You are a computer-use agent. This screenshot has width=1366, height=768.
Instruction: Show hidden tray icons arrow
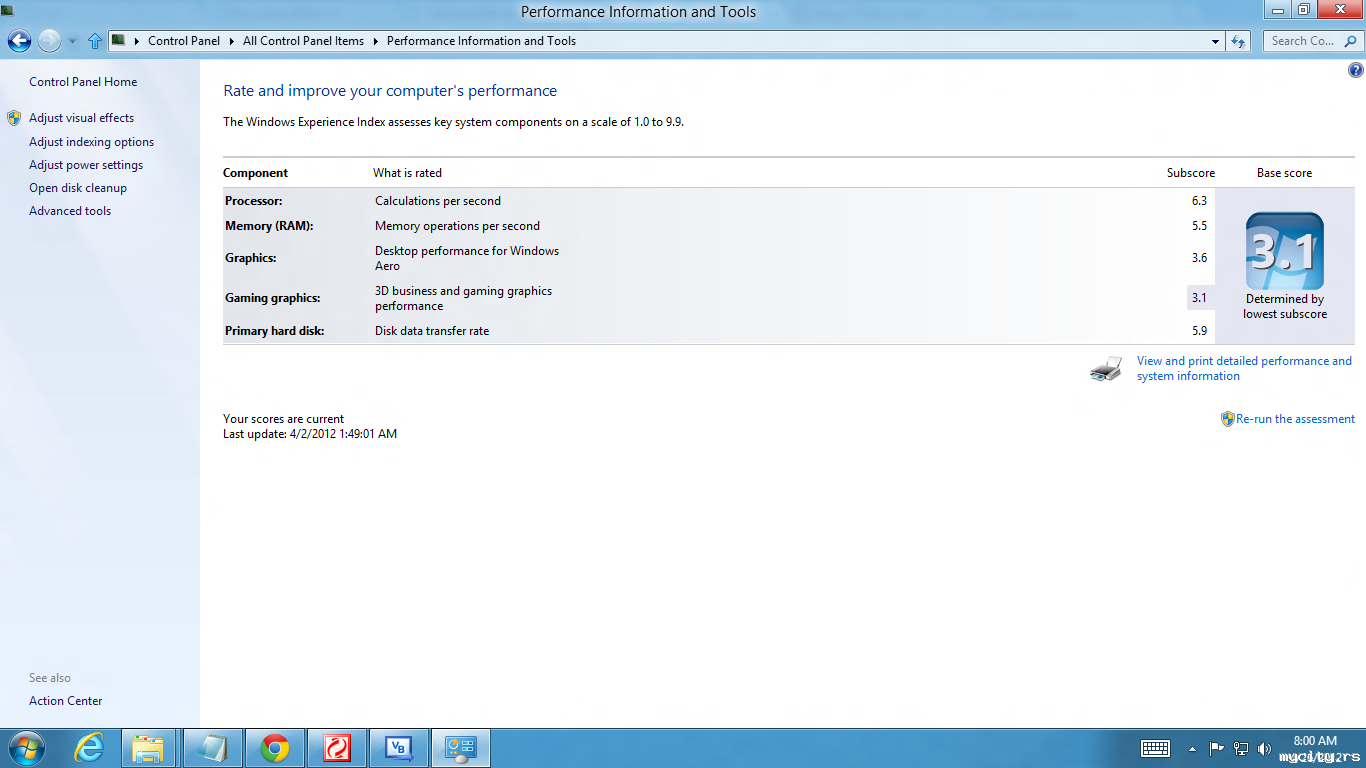[x=1192, y=748]
